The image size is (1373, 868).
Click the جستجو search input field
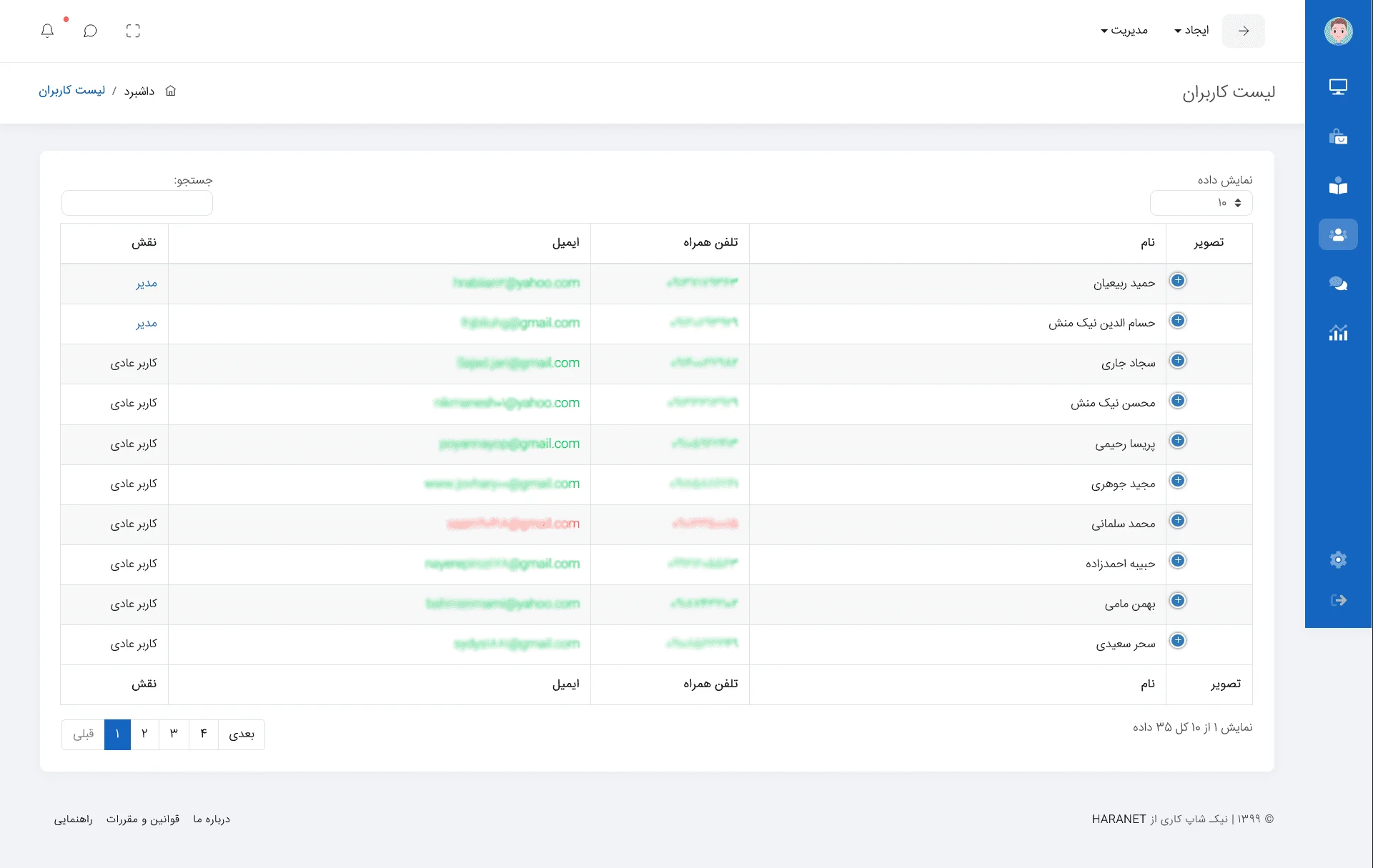[137, 203]
